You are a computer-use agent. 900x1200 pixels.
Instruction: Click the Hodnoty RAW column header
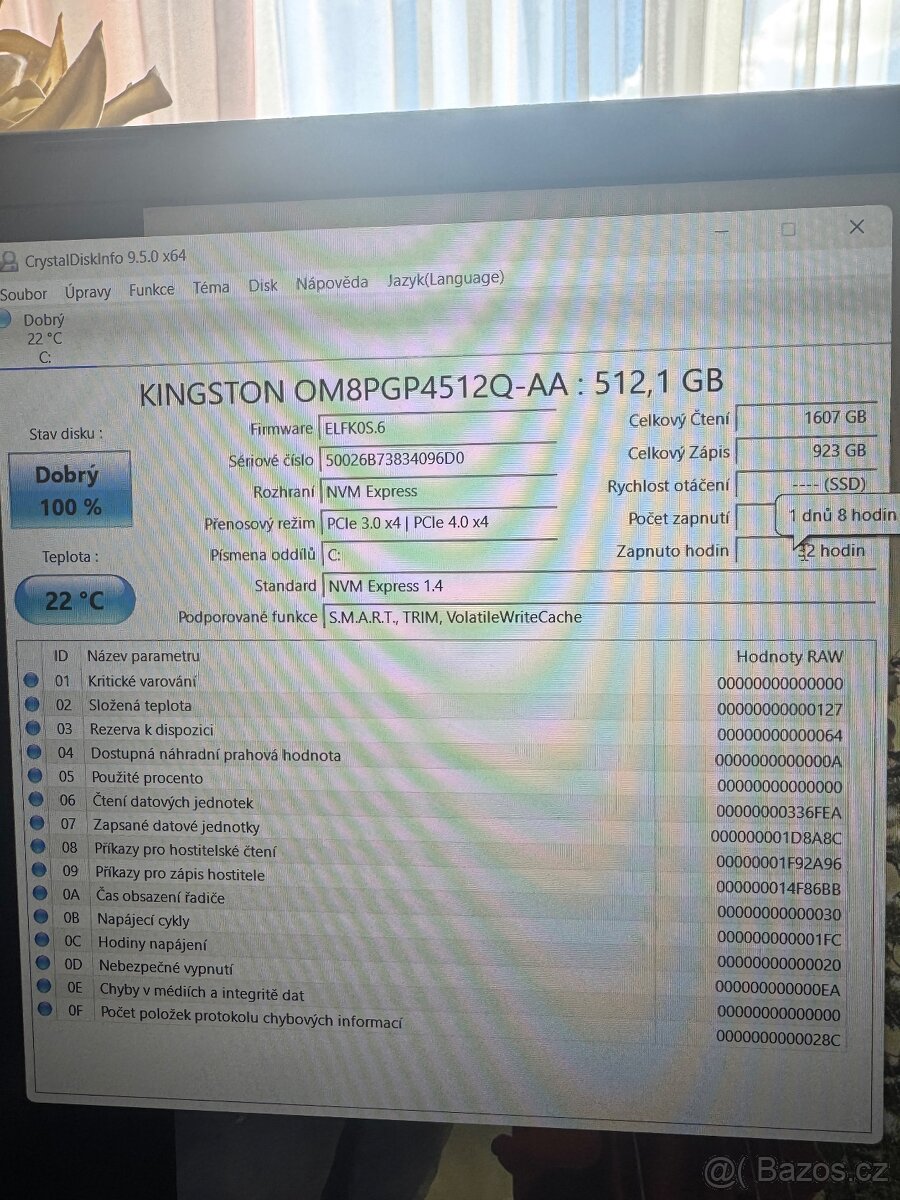click(790, 657)
